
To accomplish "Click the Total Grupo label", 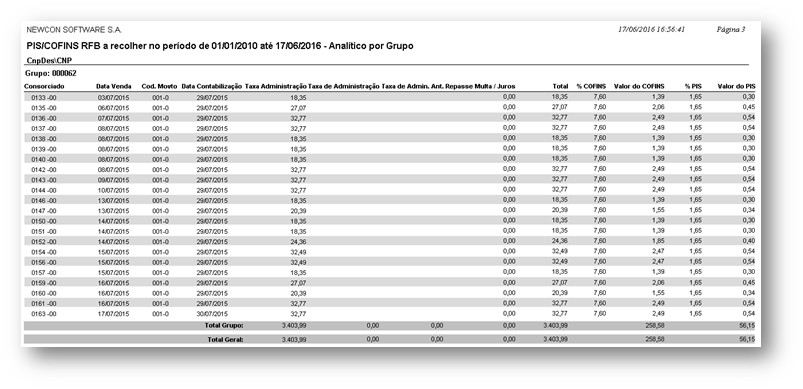I will tap(224, 325).
